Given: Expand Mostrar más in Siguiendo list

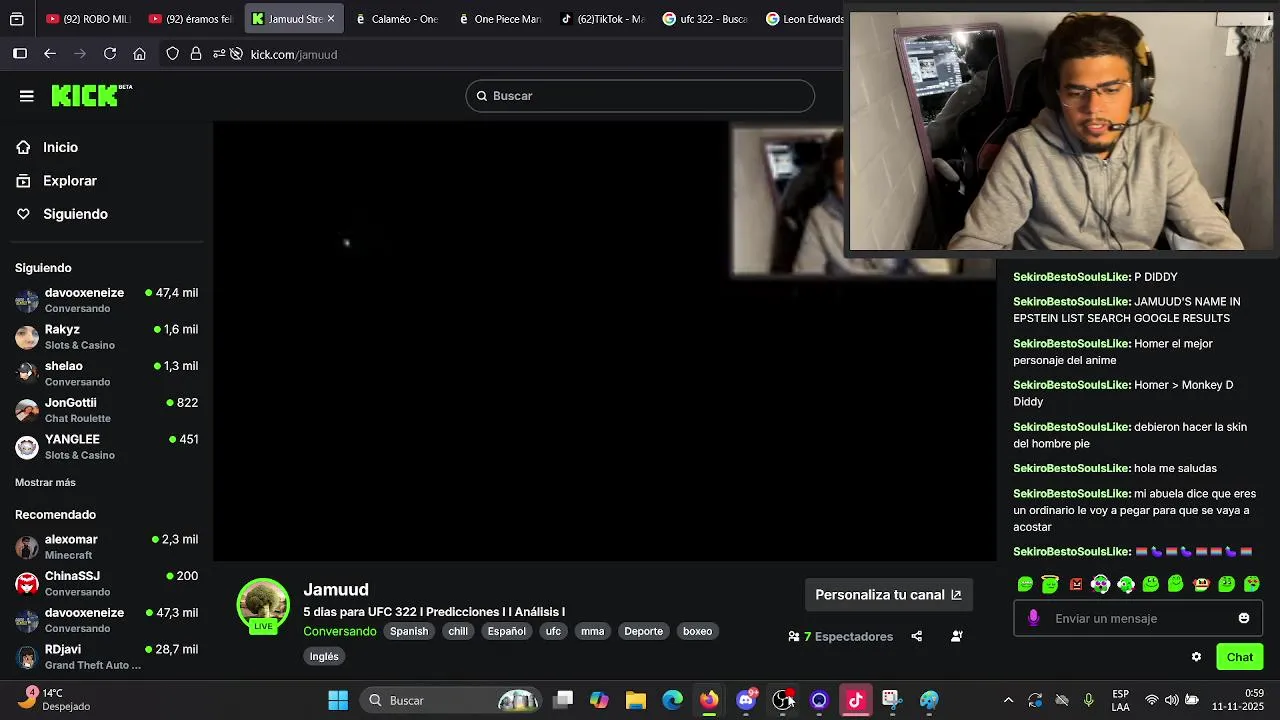Looking at the screenshot, I should [45, 482].
